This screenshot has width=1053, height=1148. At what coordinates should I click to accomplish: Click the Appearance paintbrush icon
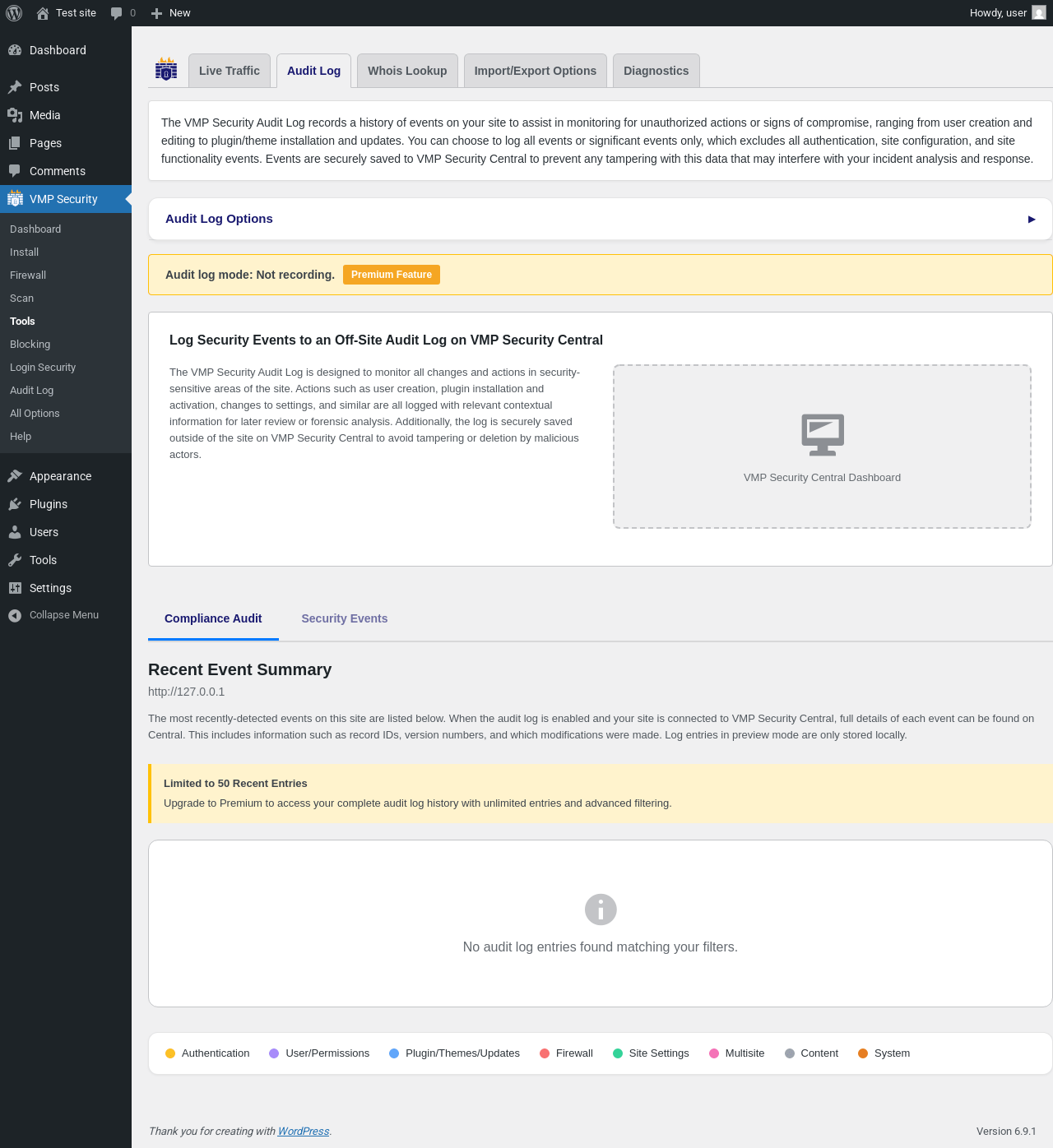click(x=15, y=476)
